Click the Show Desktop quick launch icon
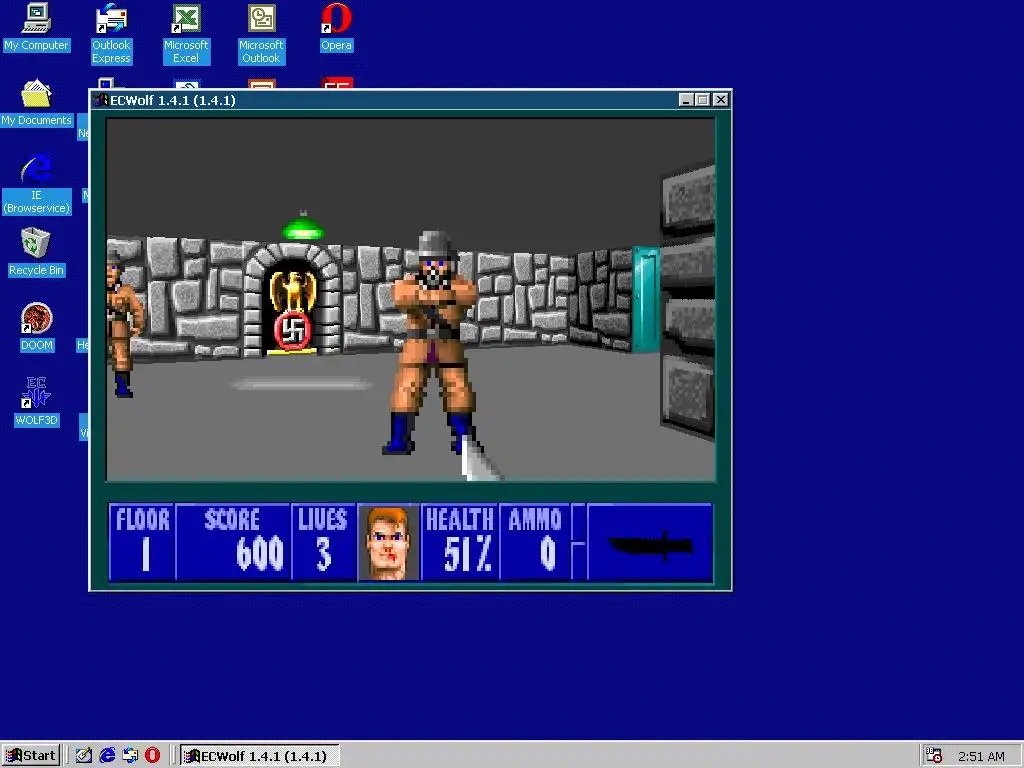The height and width of the screenshot is (768, 1024). point(84,756)
